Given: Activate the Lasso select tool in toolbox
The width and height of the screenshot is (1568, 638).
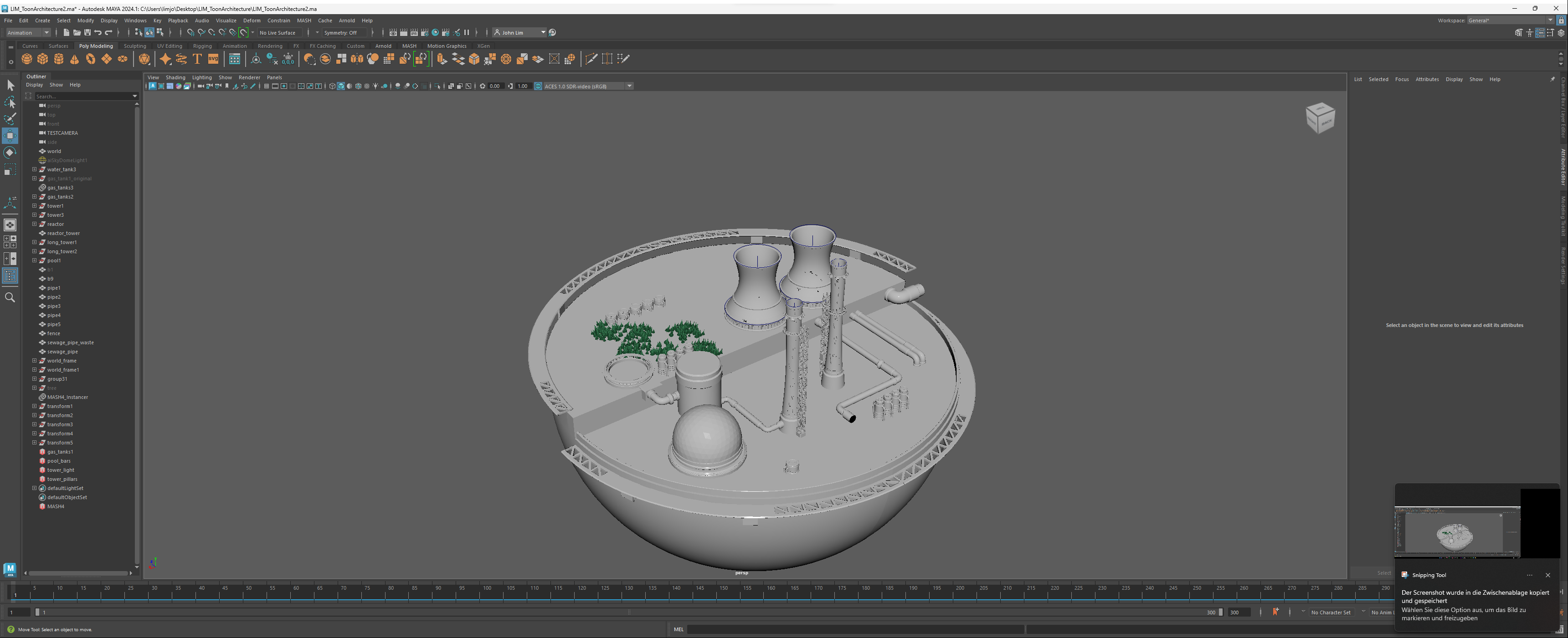Looking at the screenshot, I should coord(10,102).
